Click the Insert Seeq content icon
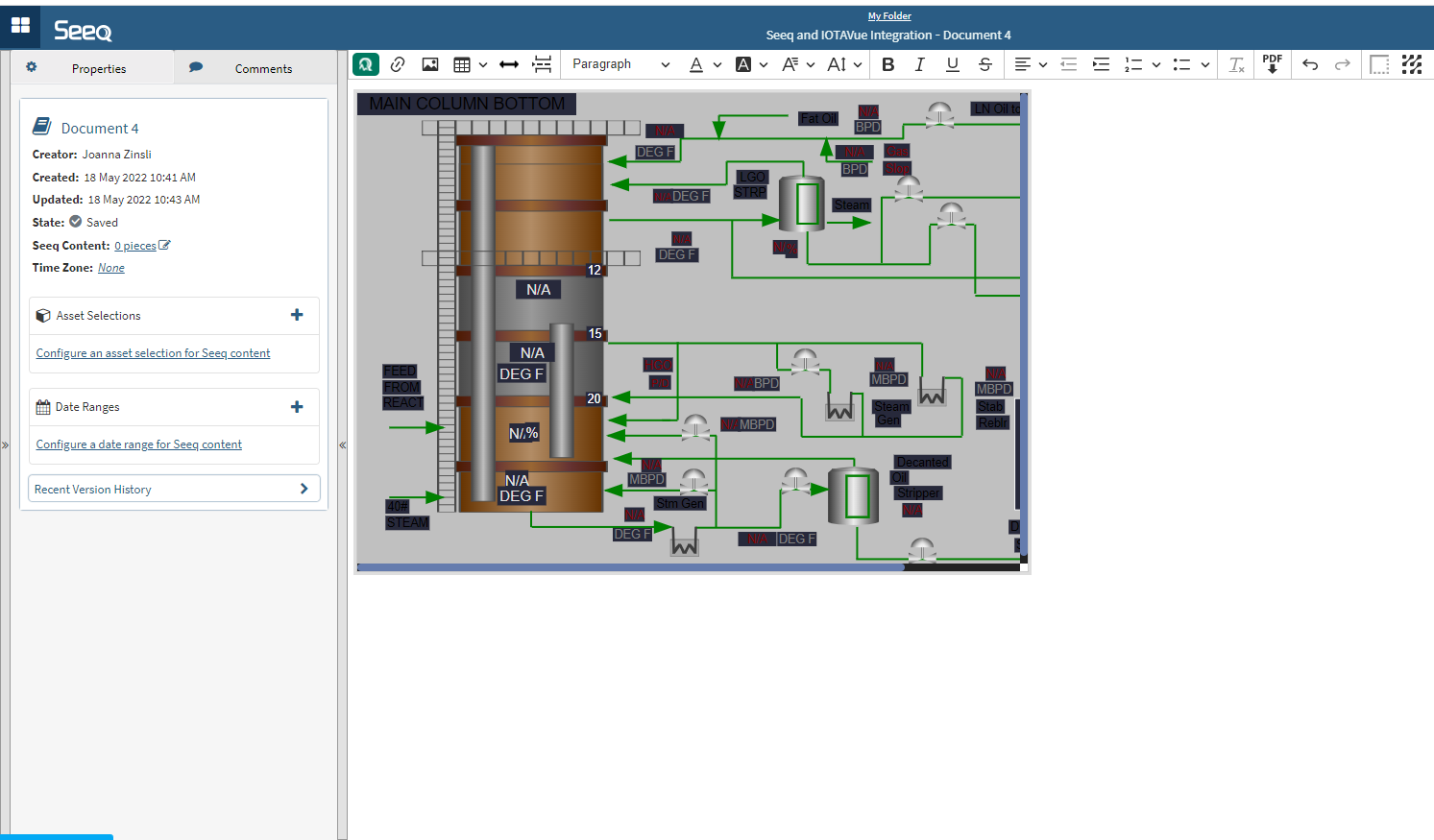This screenshot has width=1434, height=840. click(x=366, y=64)
